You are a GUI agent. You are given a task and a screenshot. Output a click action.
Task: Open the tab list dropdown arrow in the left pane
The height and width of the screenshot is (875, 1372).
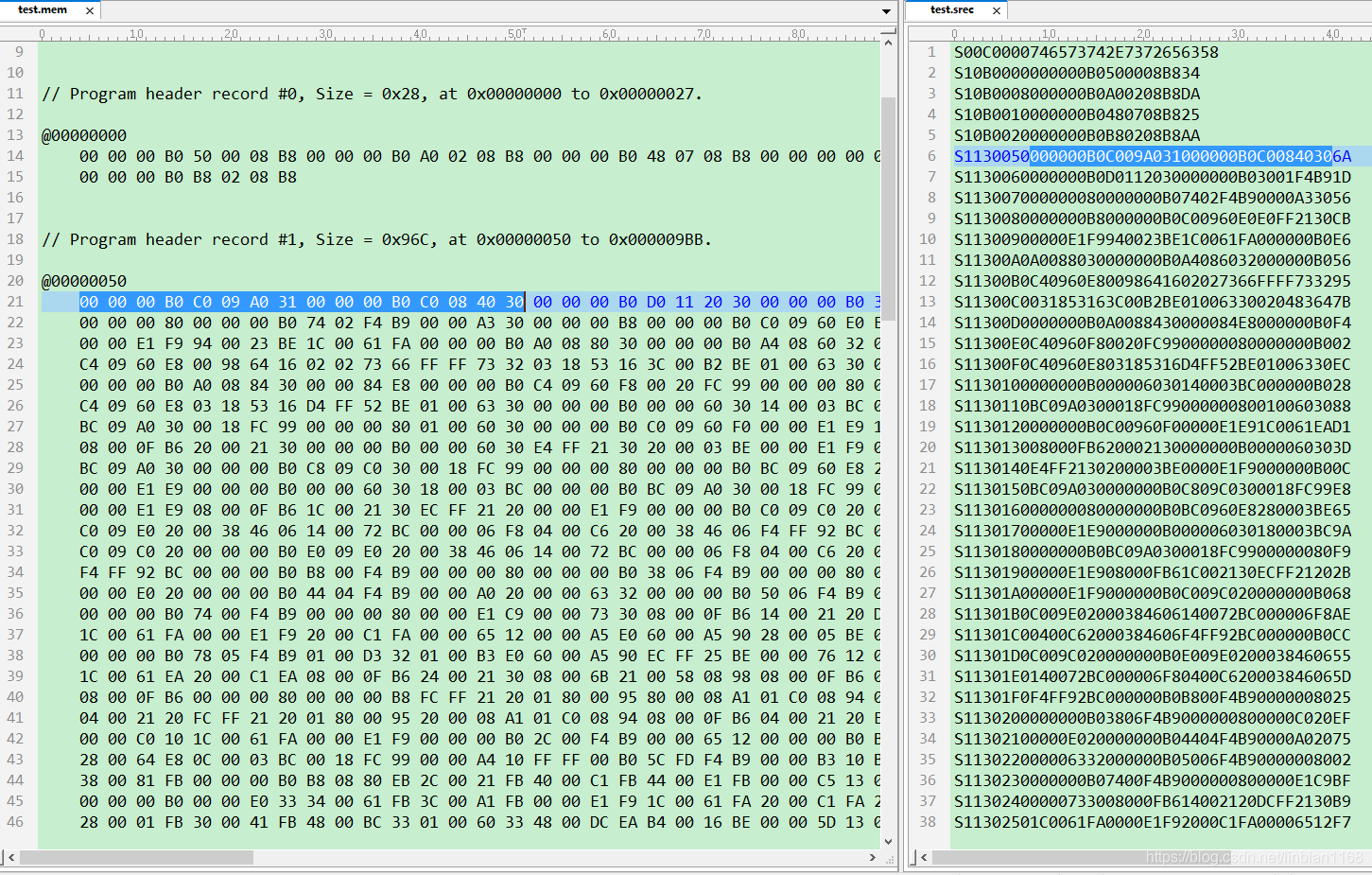point(886,11)
